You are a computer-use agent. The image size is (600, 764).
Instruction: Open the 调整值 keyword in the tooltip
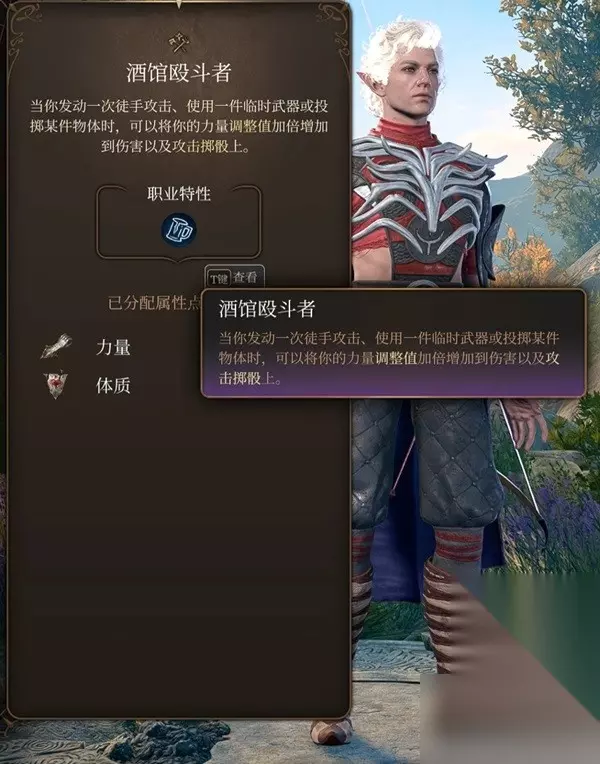click(396, 358)
